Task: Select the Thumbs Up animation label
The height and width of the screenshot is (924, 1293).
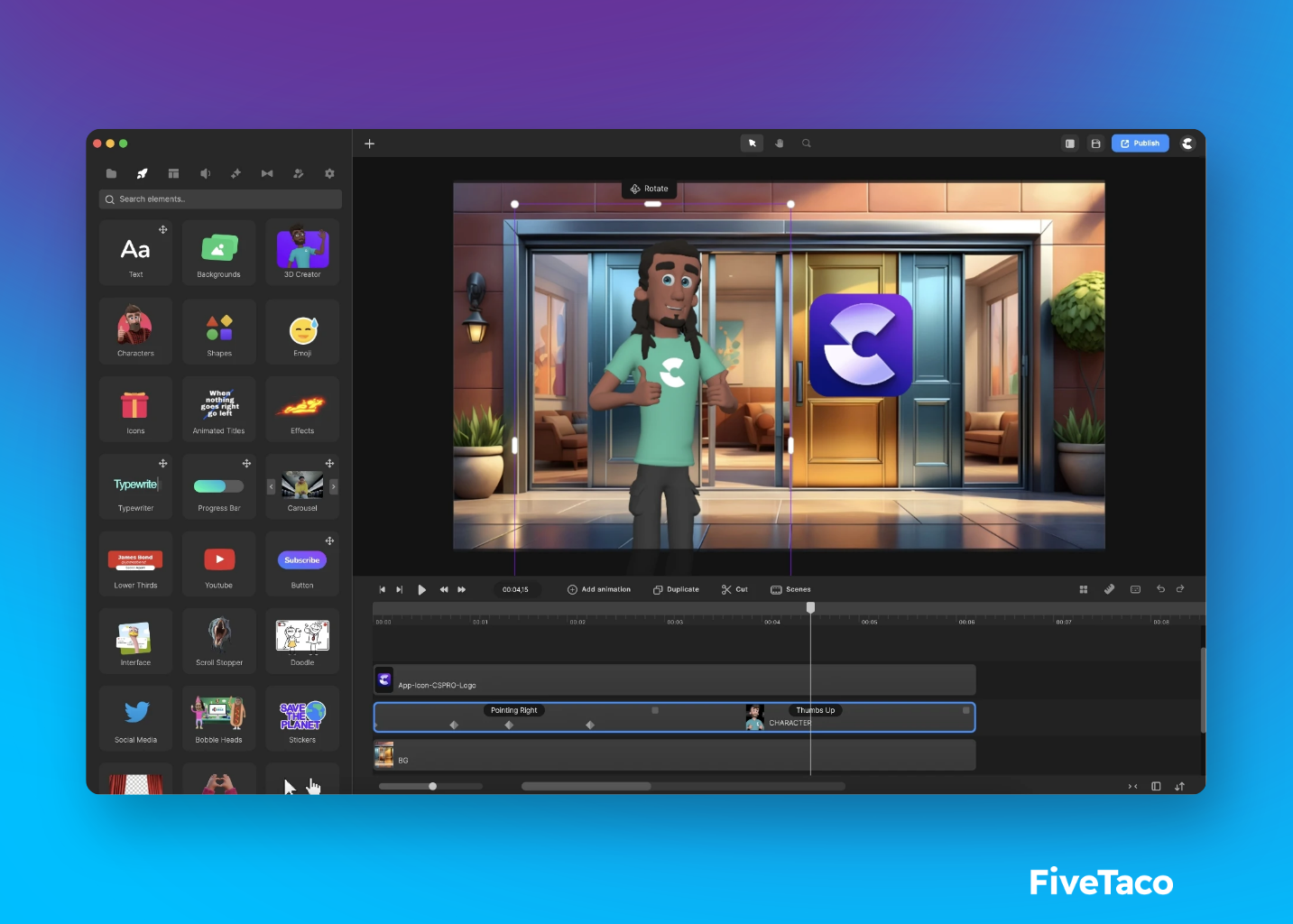Action: 815,710
